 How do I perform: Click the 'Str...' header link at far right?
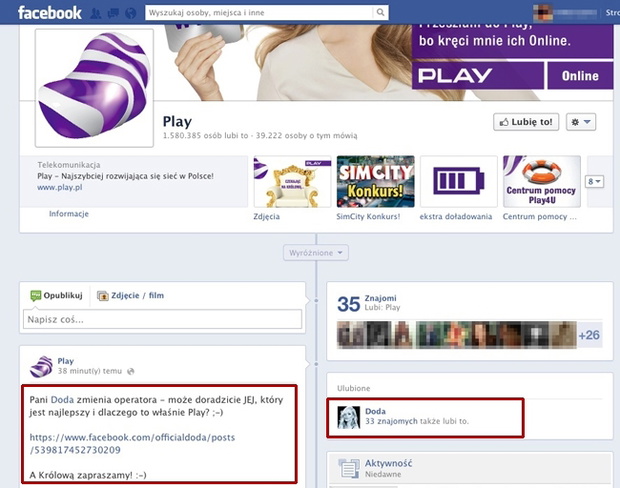click(x=612, y=13)
